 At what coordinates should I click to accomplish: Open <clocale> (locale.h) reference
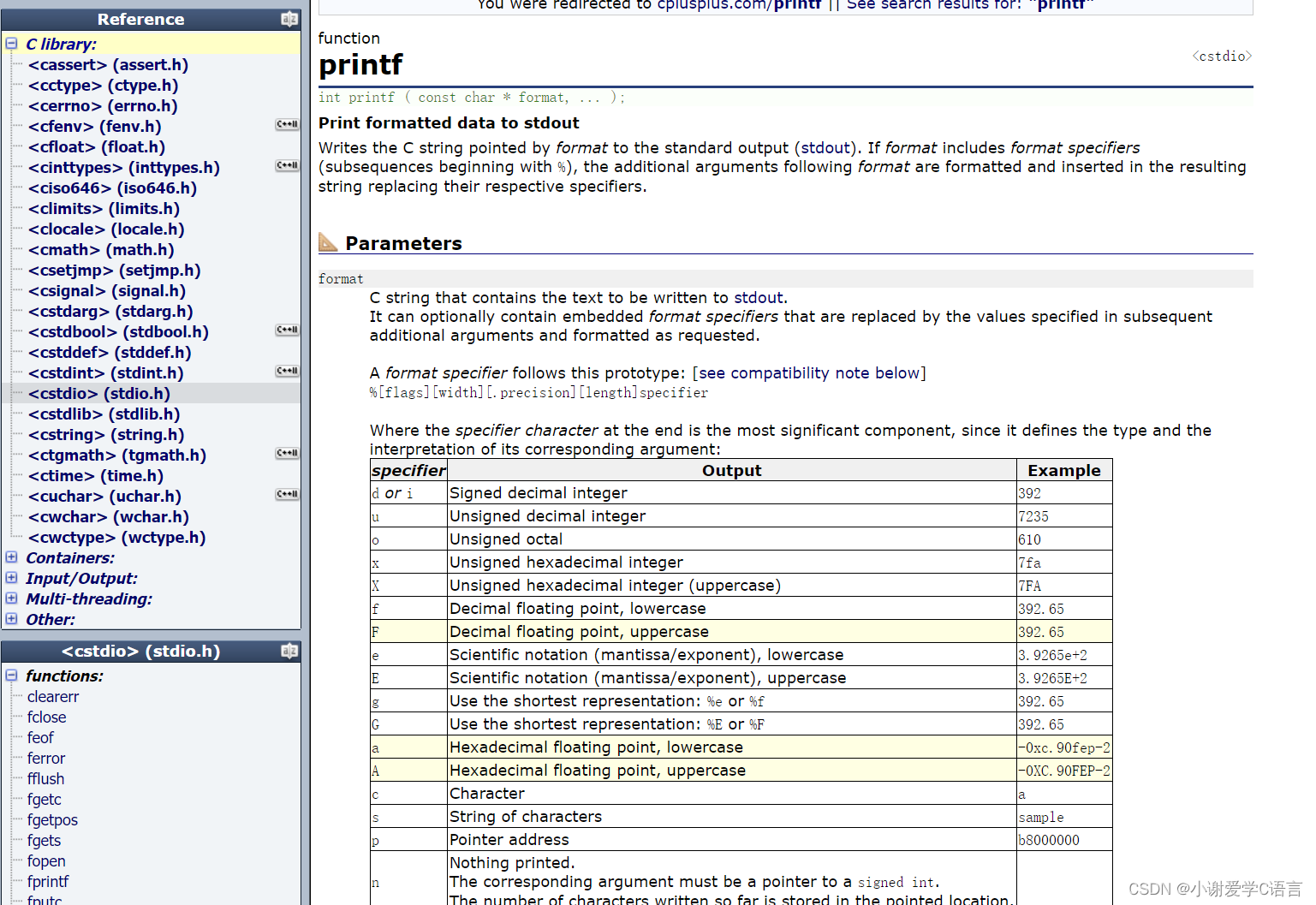[106, 229]
